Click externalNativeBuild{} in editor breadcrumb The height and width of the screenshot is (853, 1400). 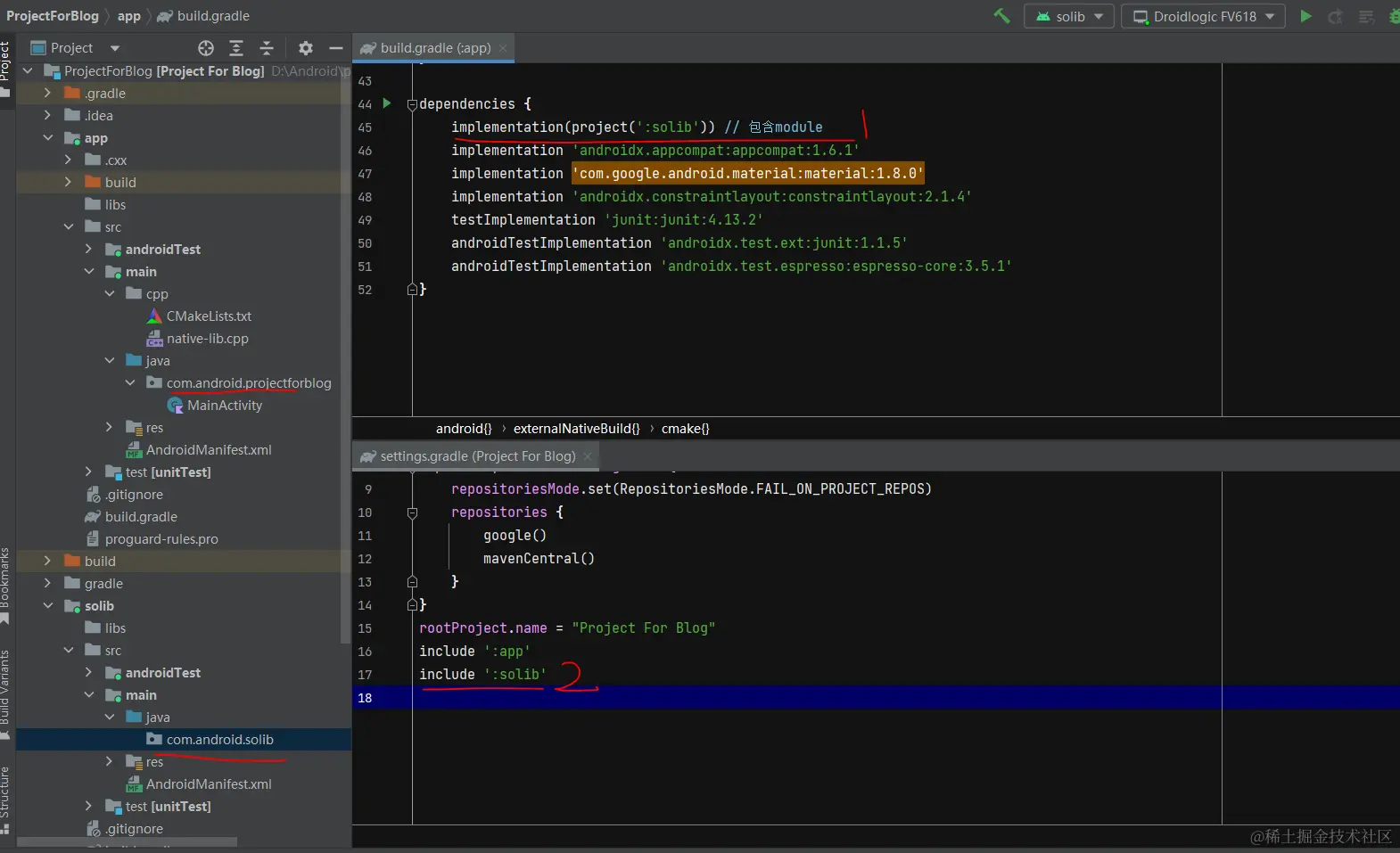576,429
